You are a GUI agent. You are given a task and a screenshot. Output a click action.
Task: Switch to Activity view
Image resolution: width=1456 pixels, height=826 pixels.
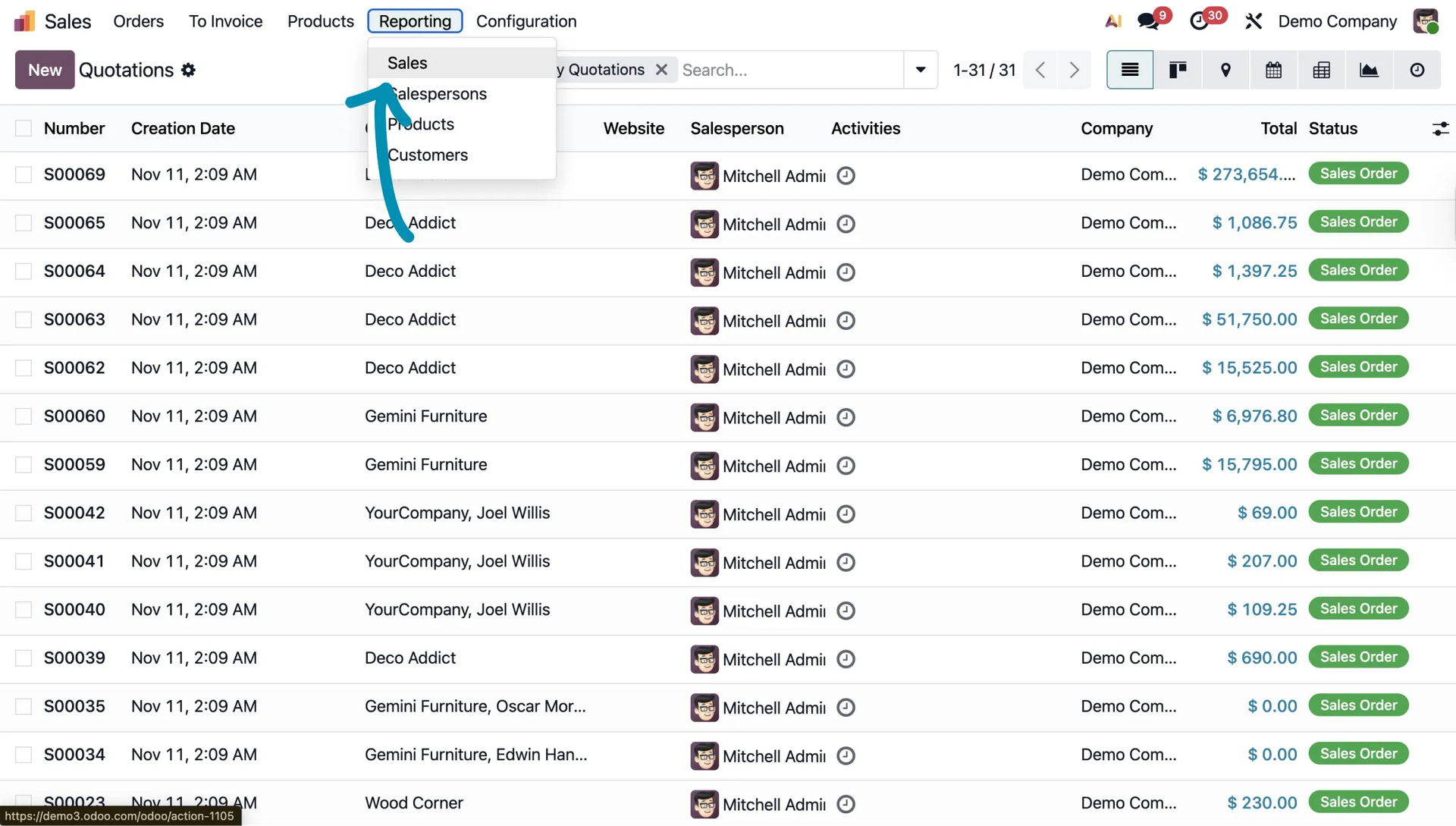click(1417, 70)
